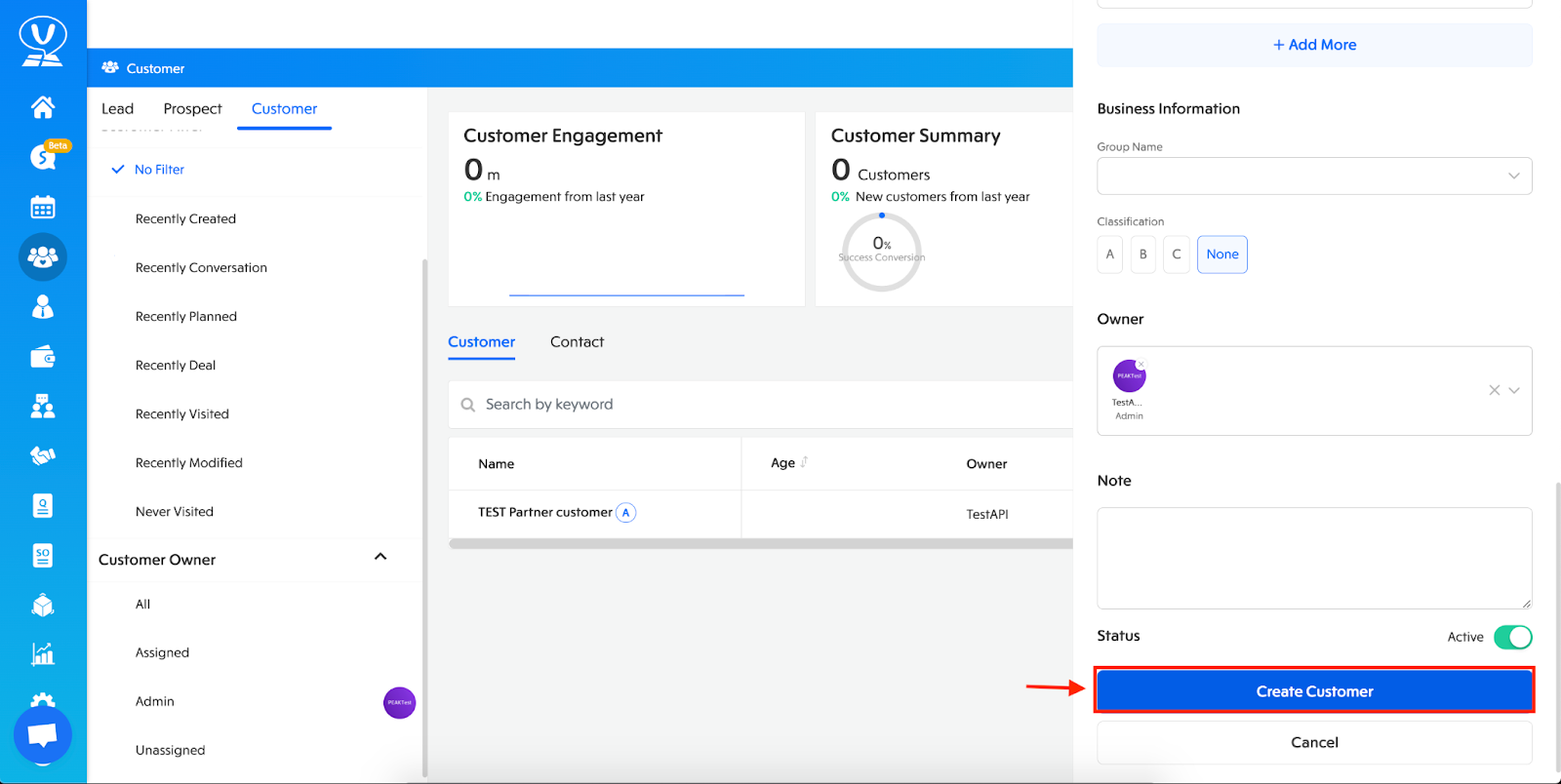Open the calendar icon in sidebar
The image size is (1561, 784).
(x=43, y=207)
